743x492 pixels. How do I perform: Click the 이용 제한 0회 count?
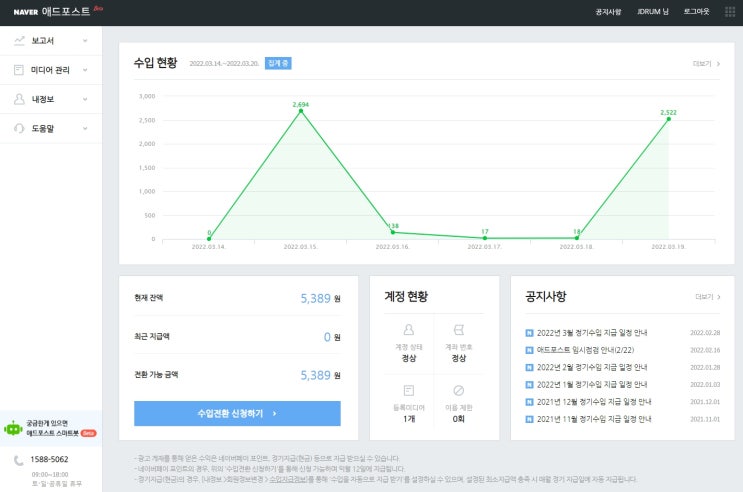(458, 419)
